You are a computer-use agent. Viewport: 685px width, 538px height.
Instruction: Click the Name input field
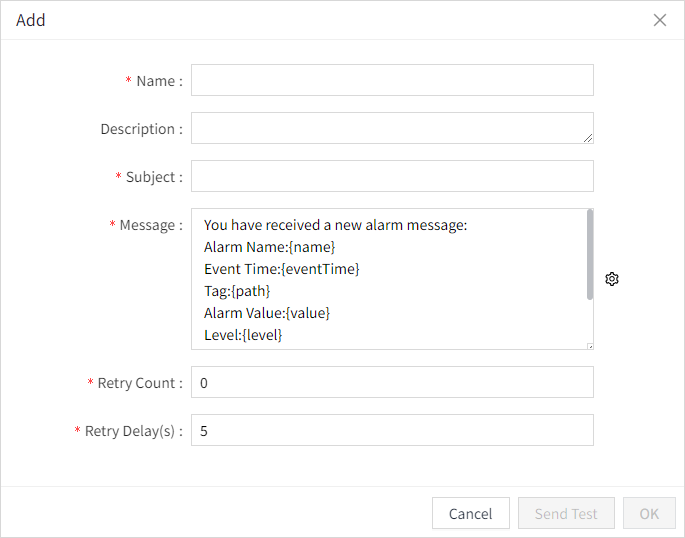(392, 80)
